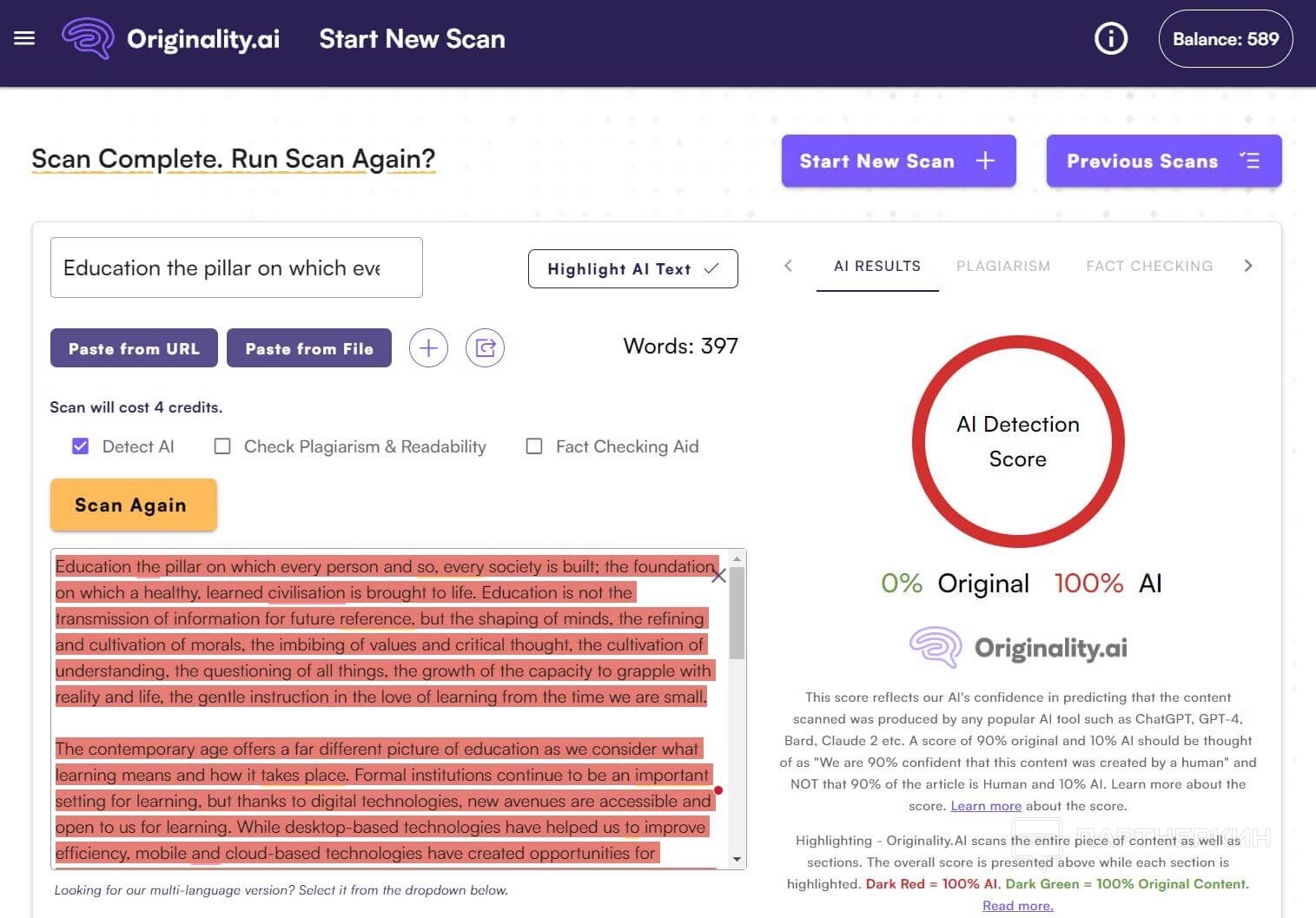The height and width of the screenshot is (918, 1316).
Task: Open the Learn more link
Action: 986,806
